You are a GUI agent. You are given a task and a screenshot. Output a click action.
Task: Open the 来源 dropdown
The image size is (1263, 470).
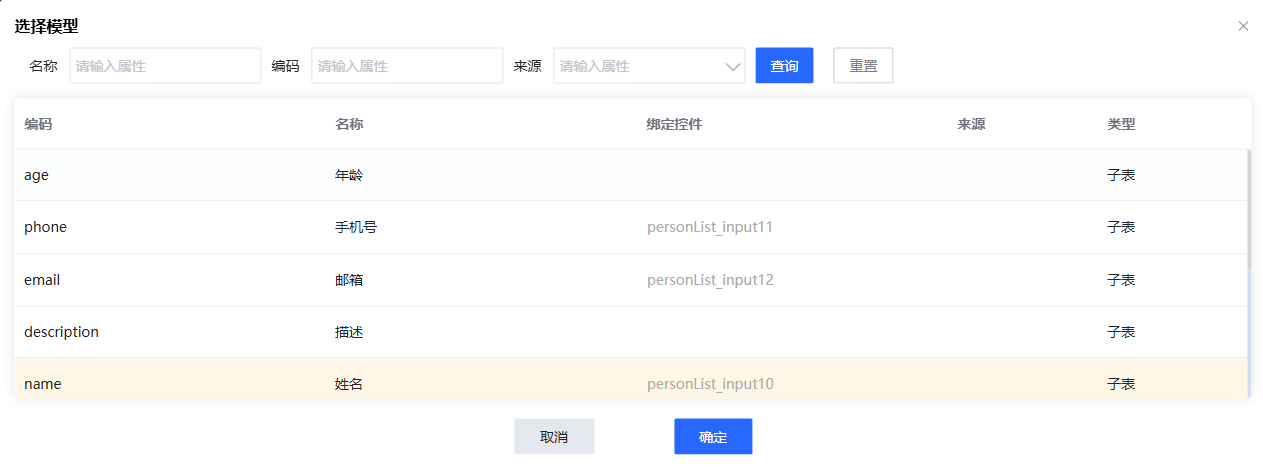coord(638,66)
